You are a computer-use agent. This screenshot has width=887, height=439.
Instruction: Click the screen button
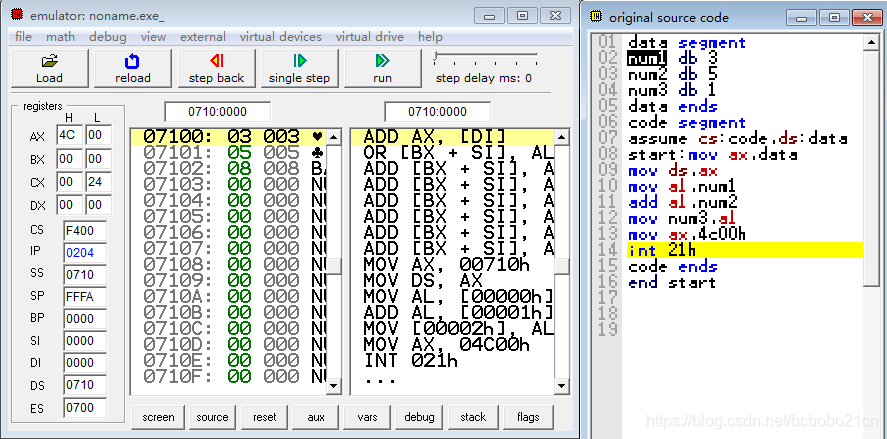click(x=158, y=418)
